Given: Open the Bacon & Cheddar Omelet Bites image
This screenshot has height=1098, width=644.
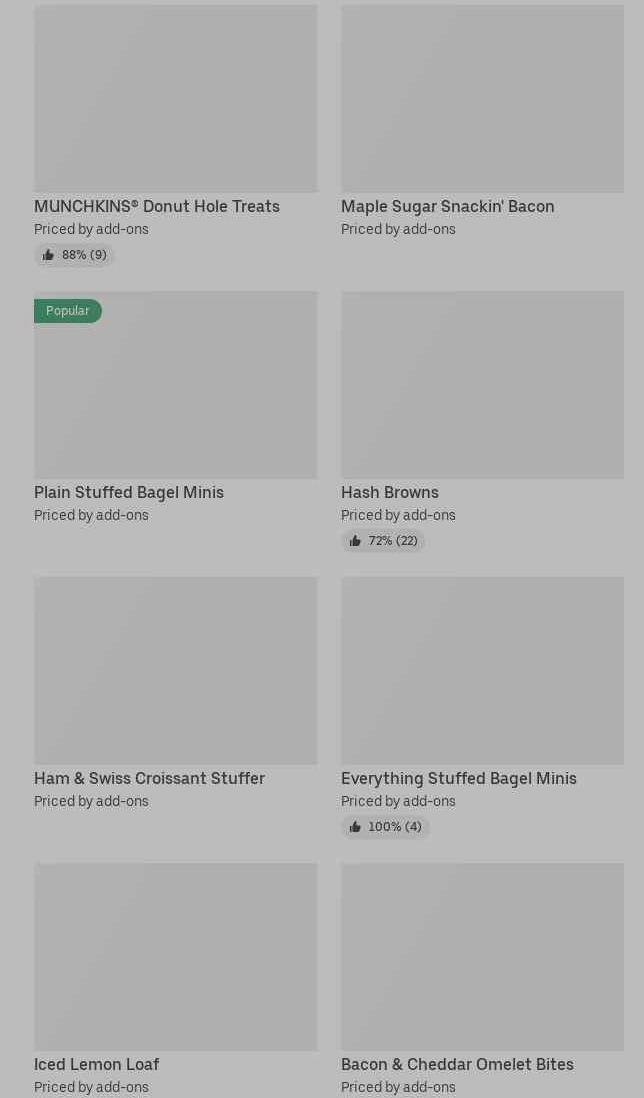Looking at the screenshot, I should (482, 956).
